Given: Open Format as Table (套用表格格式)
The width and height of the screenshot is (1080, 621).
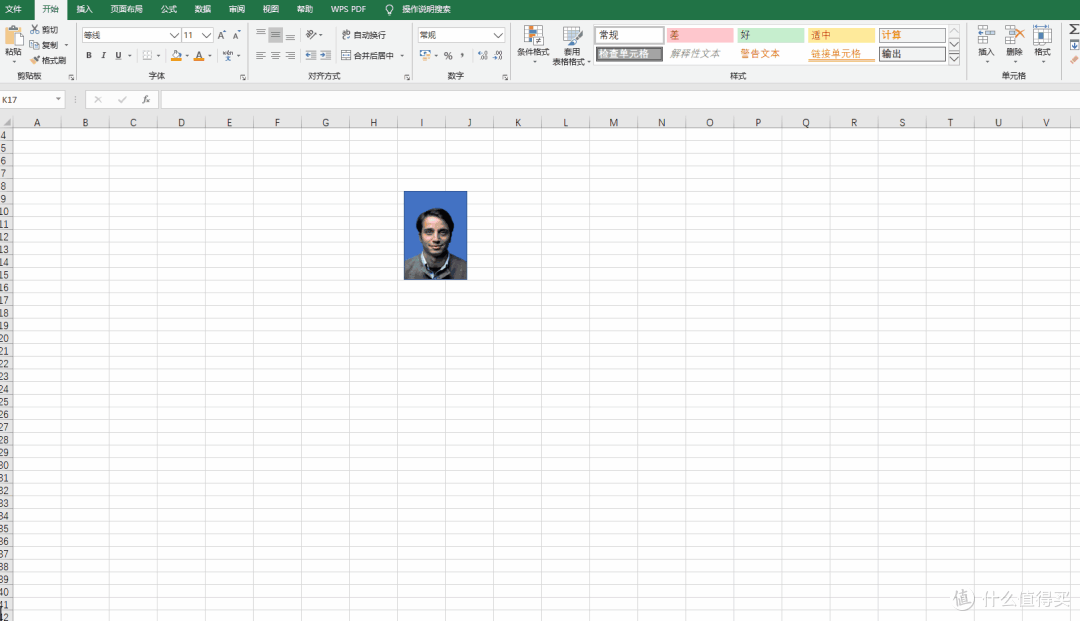Looking at the screenshot, I should coord(572,45).
